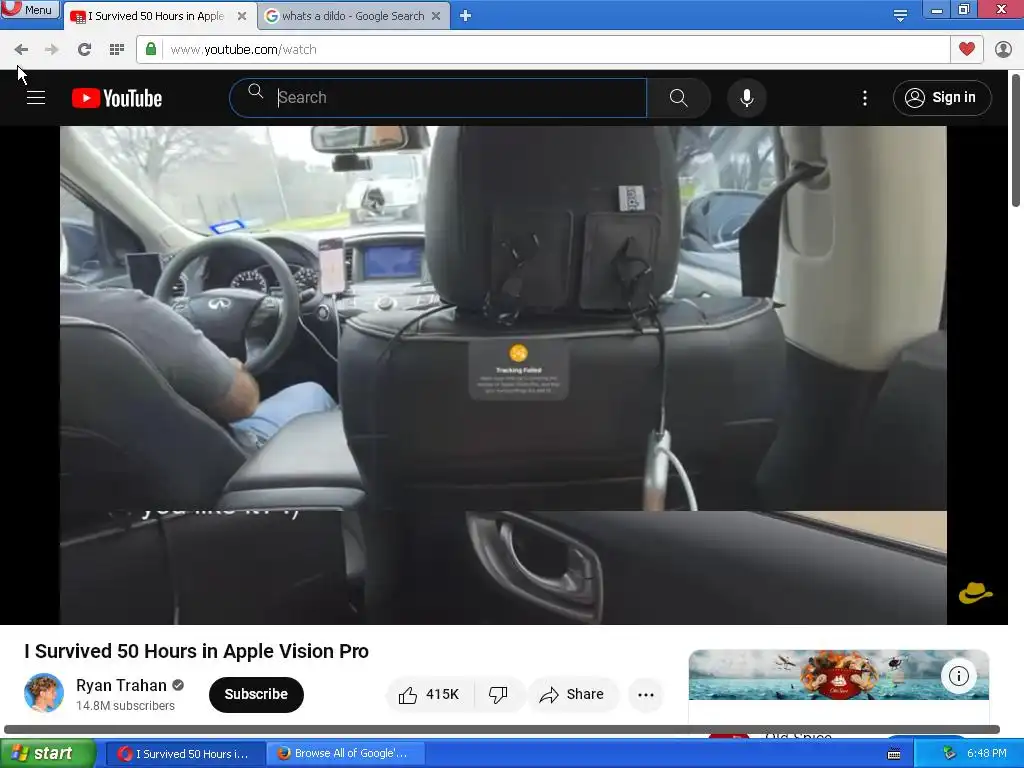Reload the page
Viewport: 1024px width, 768px height.
coord(84,50)
